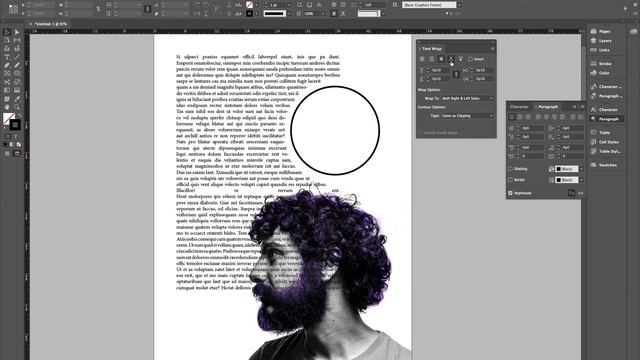Select the Type tool

tap(7, 57)
